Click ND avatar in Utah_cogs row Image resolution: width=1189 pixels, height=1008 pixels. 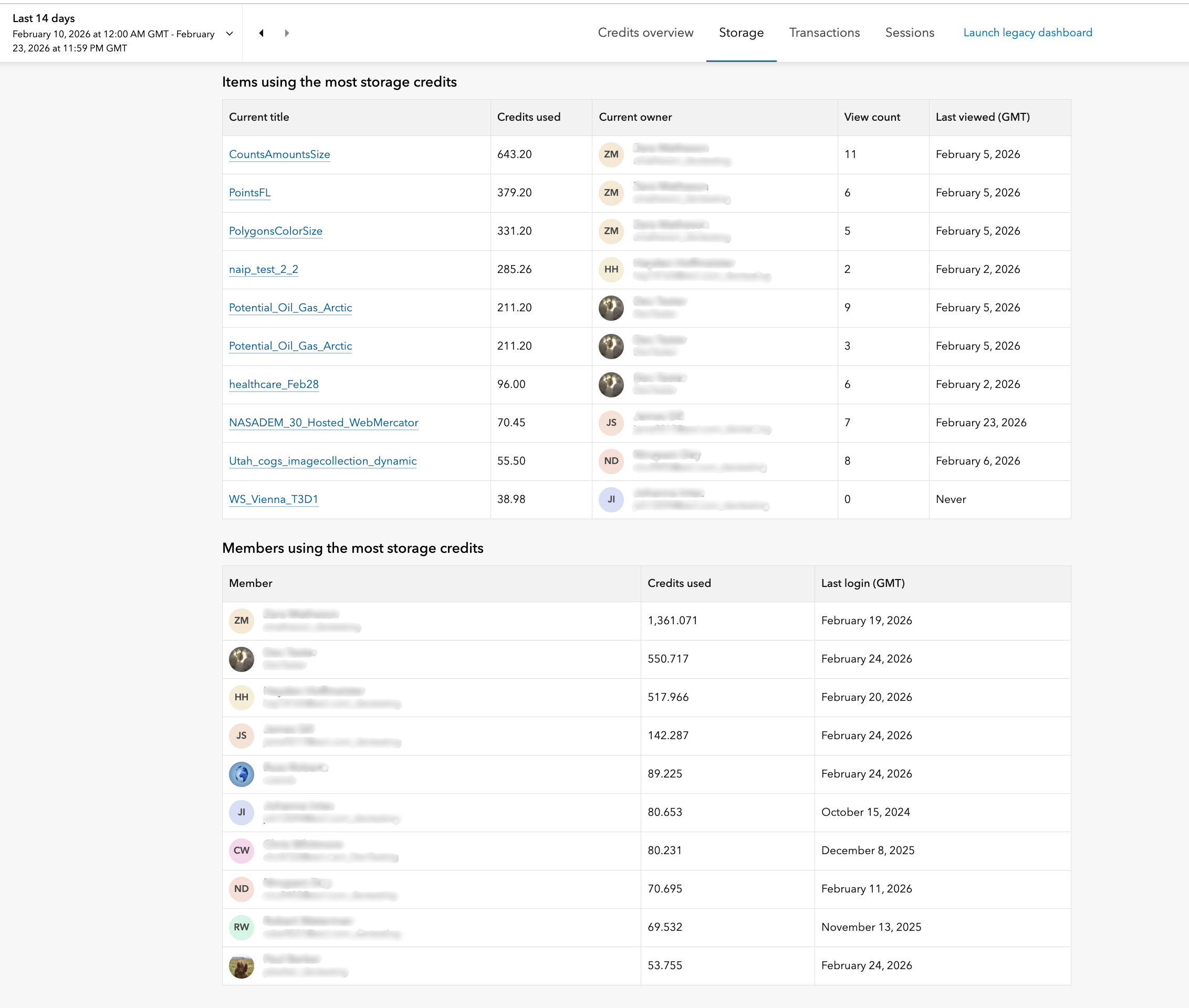pos(610,460)
